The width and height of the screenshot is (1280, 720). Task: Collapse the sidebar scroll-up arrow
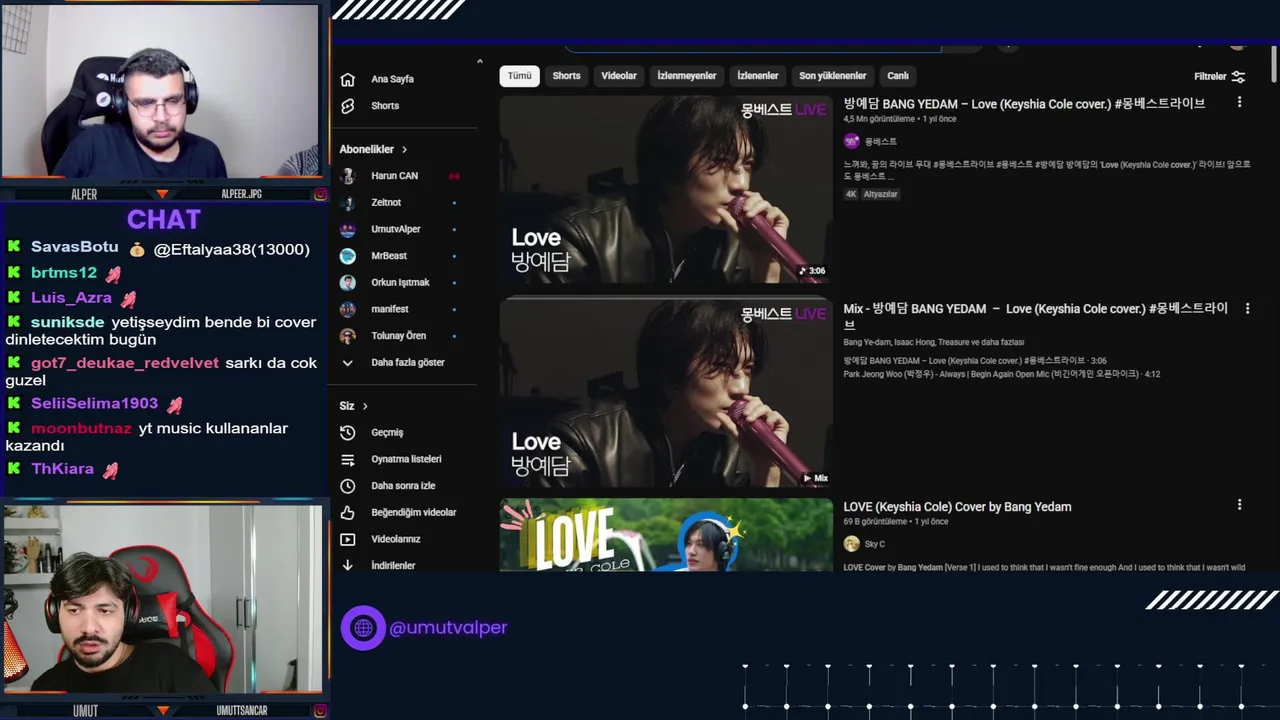coord(479,62)
